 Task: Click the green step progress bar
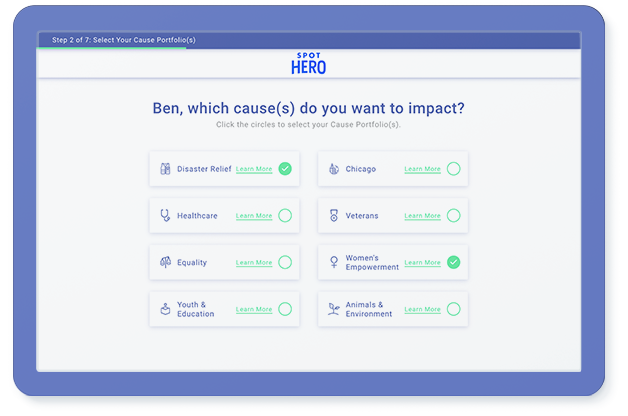pos(111,48)
